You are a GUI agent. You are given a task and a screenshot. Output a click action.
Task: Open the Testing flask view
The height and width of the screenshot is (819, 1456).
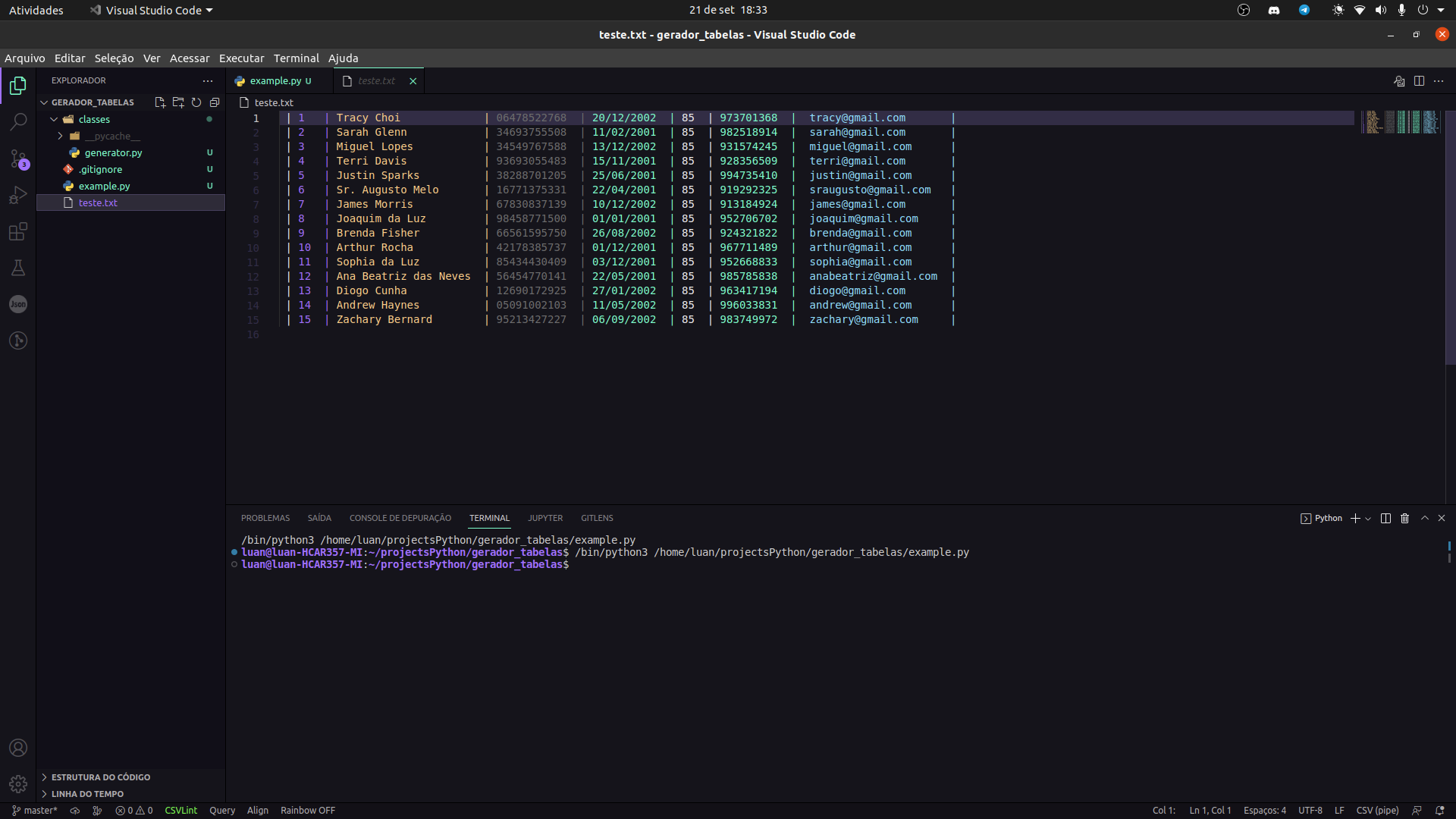click(x=18, y=268)
